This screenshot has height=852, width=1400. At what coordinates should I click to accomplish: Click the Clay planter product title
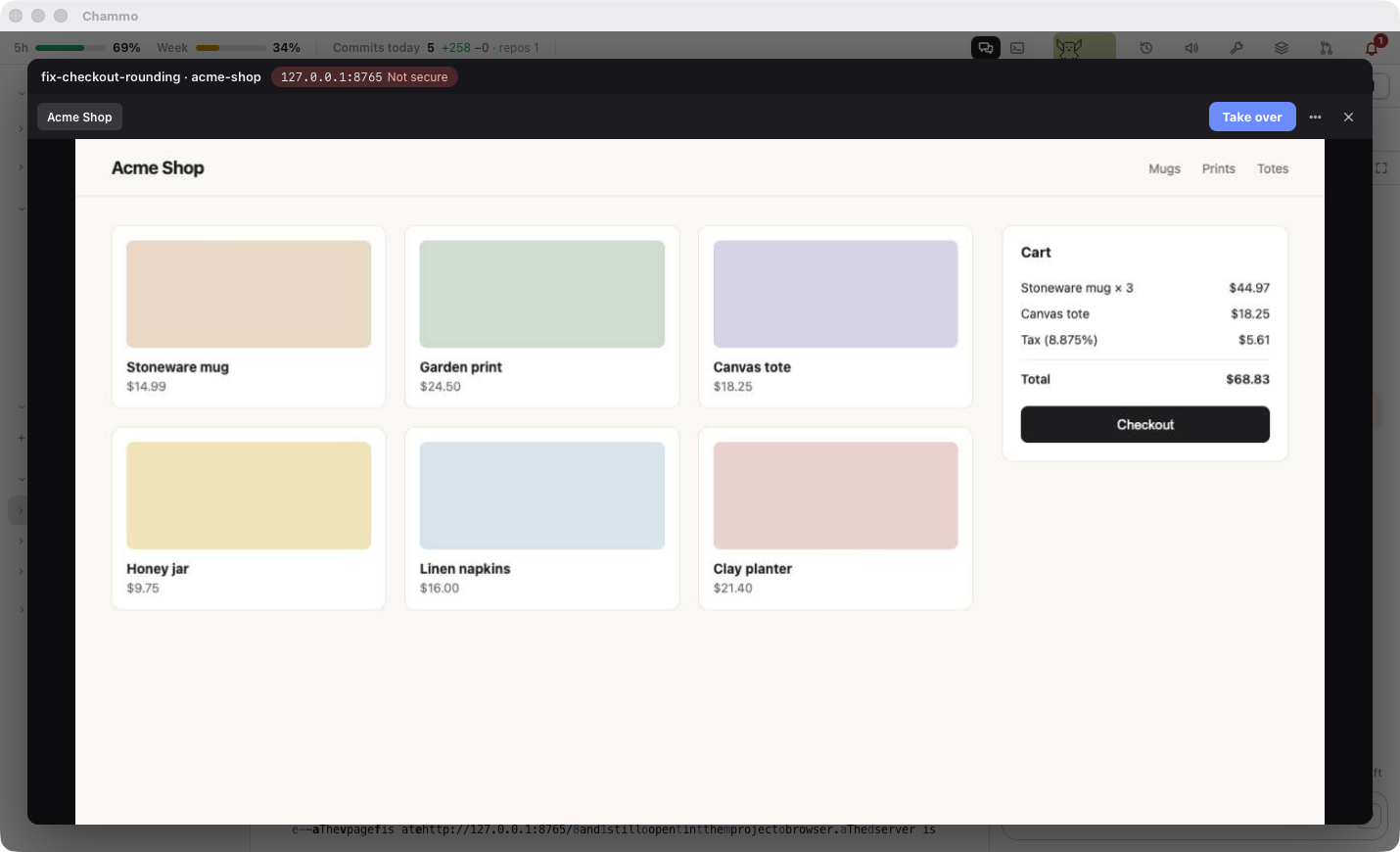point(753,569)
